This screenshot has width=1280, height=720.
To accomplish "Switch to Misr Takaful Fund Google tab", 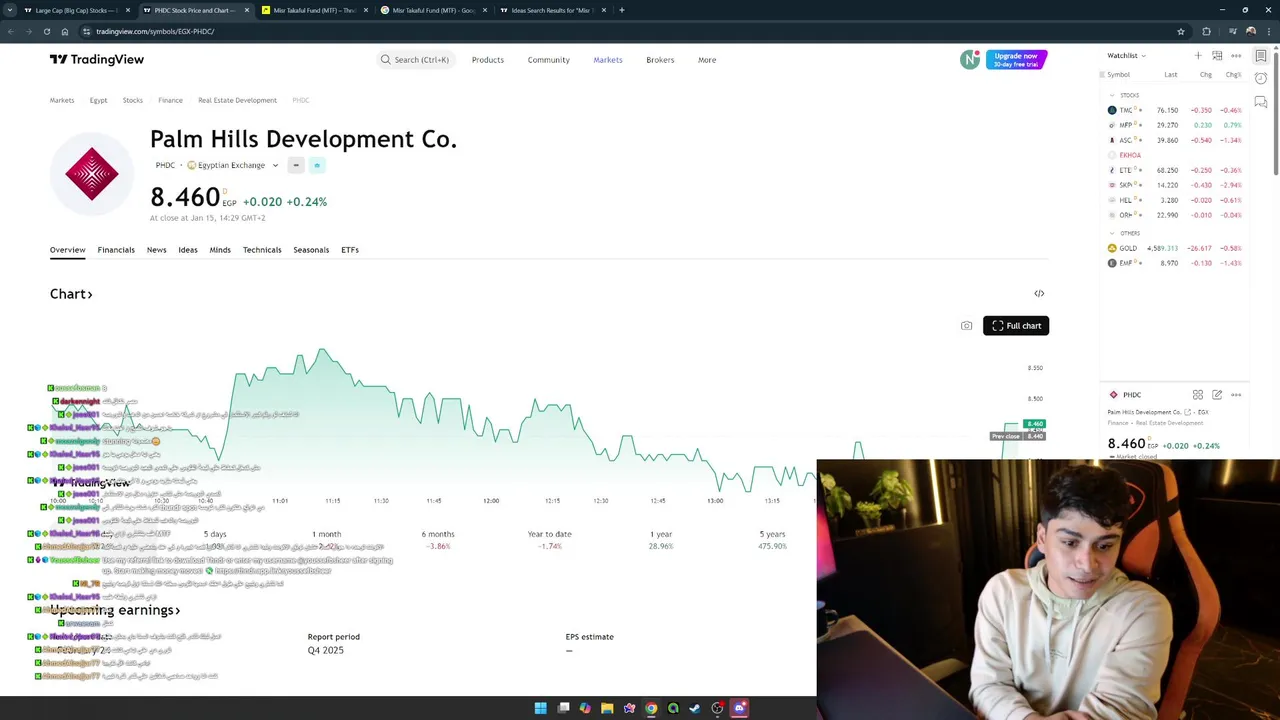I will click(x=434, y=10).
